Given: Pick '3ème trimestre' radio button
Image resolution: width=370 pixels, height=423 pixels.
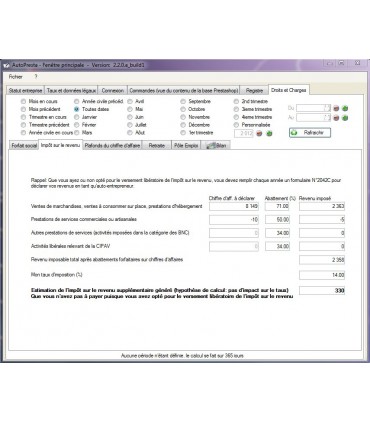Looking at the screenshot, I should tap(236, 109).
